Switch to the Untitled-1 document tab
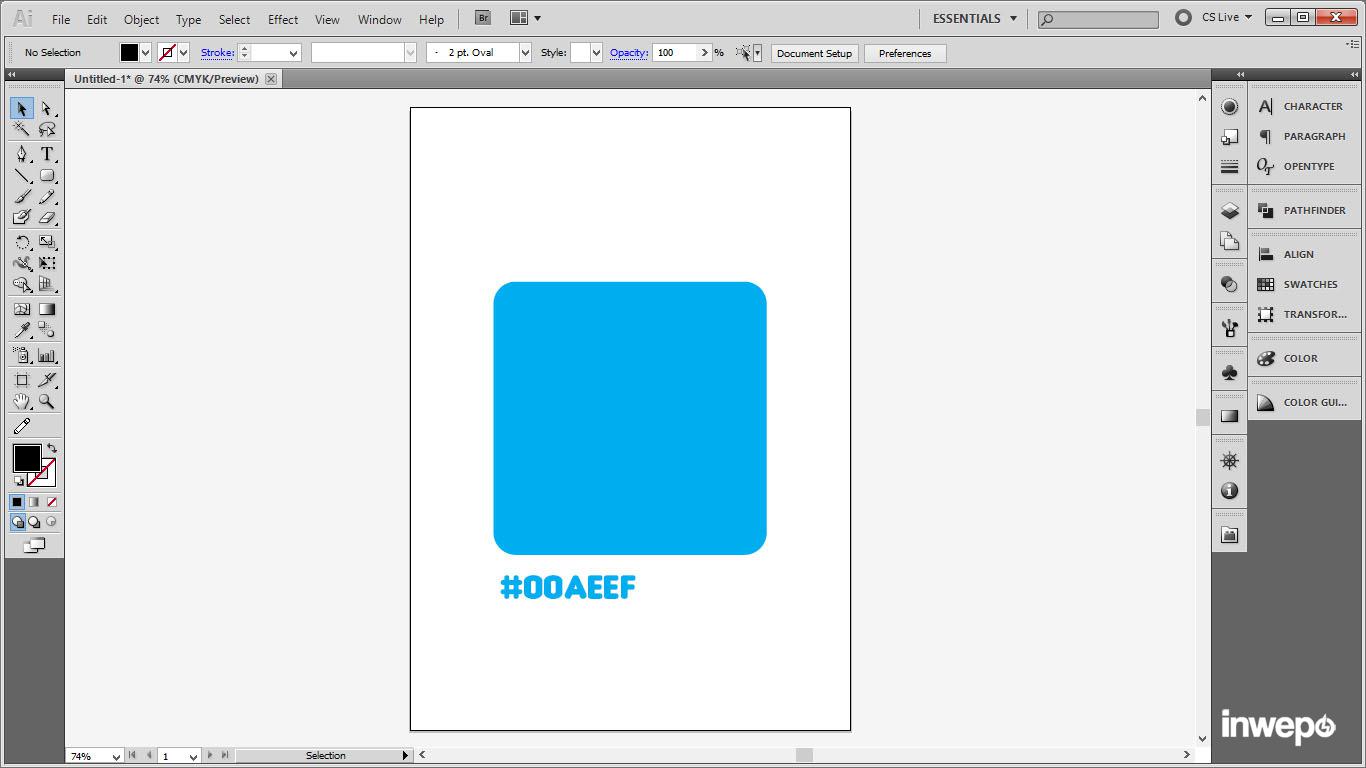The image size is (1366, 768). pyautogui.click(x=166, y=79)
